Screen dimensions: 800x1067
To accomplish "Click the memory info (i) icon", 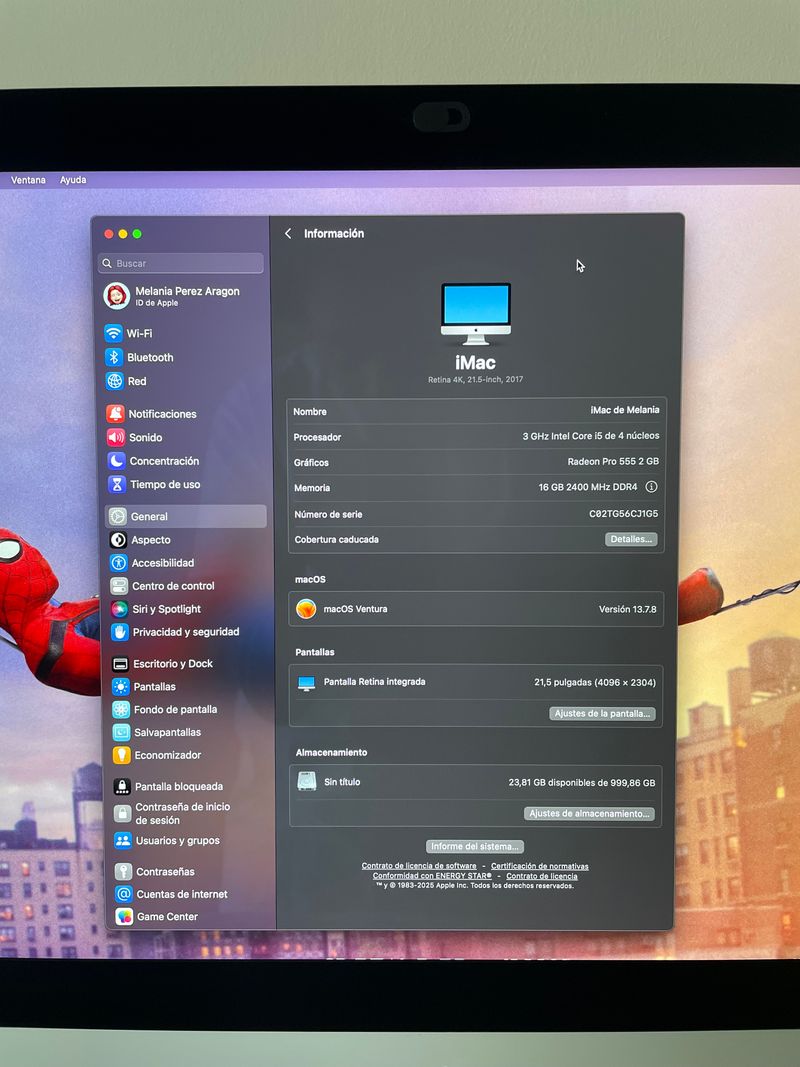I will pyautogui.click(x=651, y=487).
